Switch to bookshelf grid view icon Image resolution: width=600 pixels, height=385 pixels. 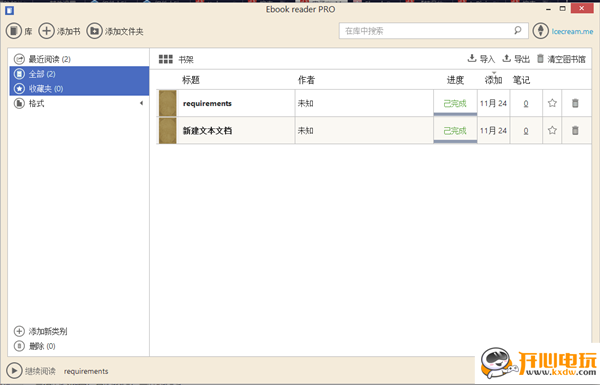[166, 59]
